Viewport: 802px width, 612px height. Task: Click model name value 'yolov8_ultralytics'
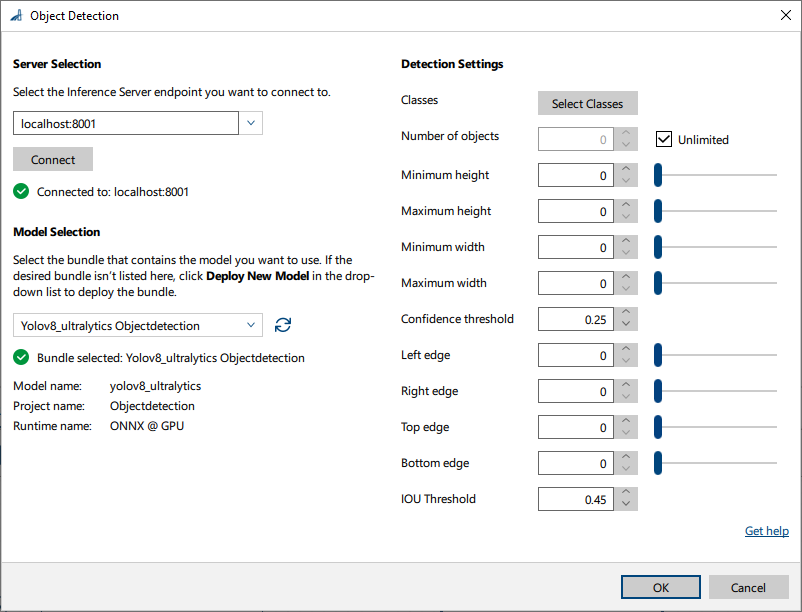[x=155, y=386]
